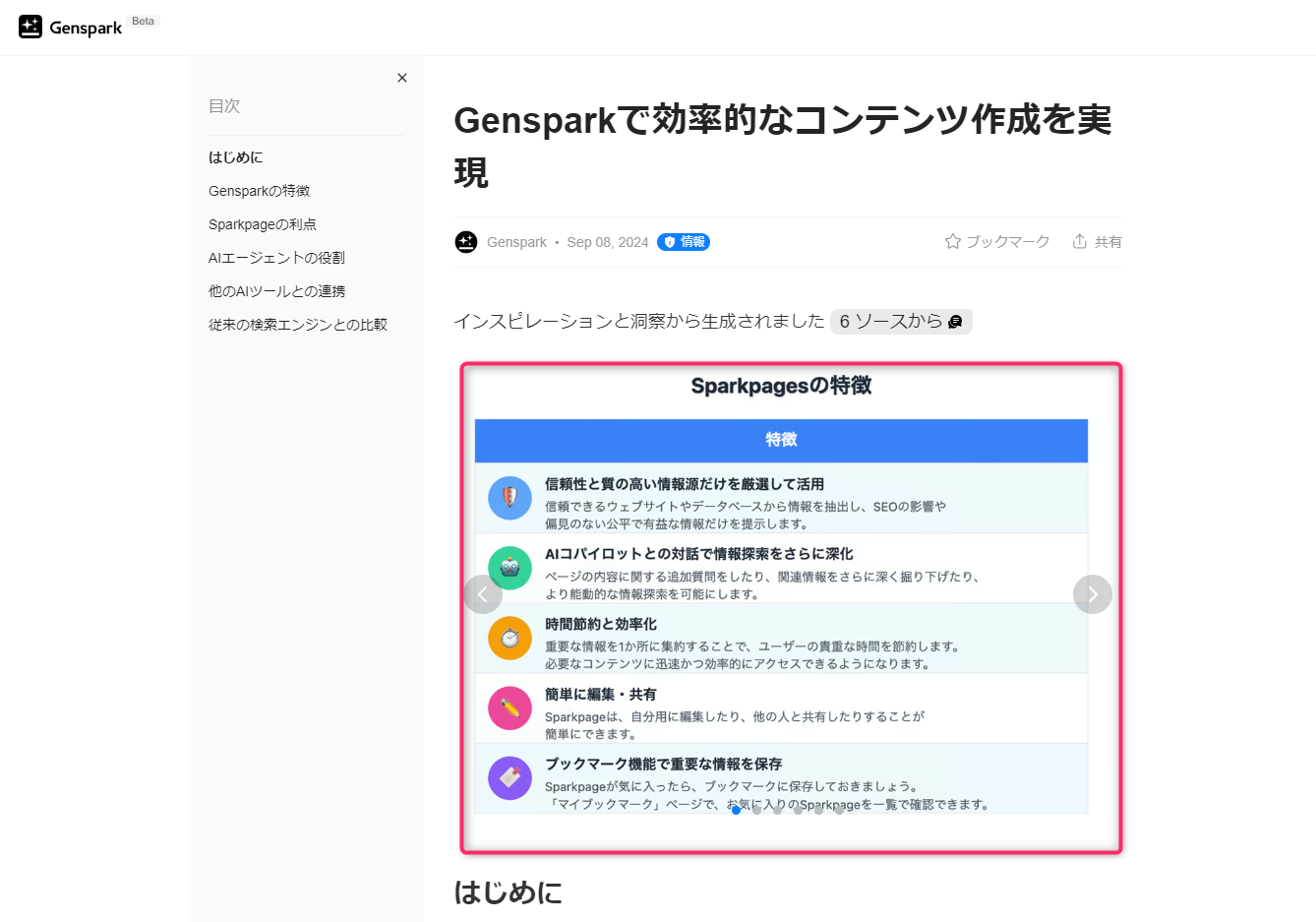Go to previous carousel slide arrow
This screenshot has width=1316, height=922.
[x=483, y=594]
